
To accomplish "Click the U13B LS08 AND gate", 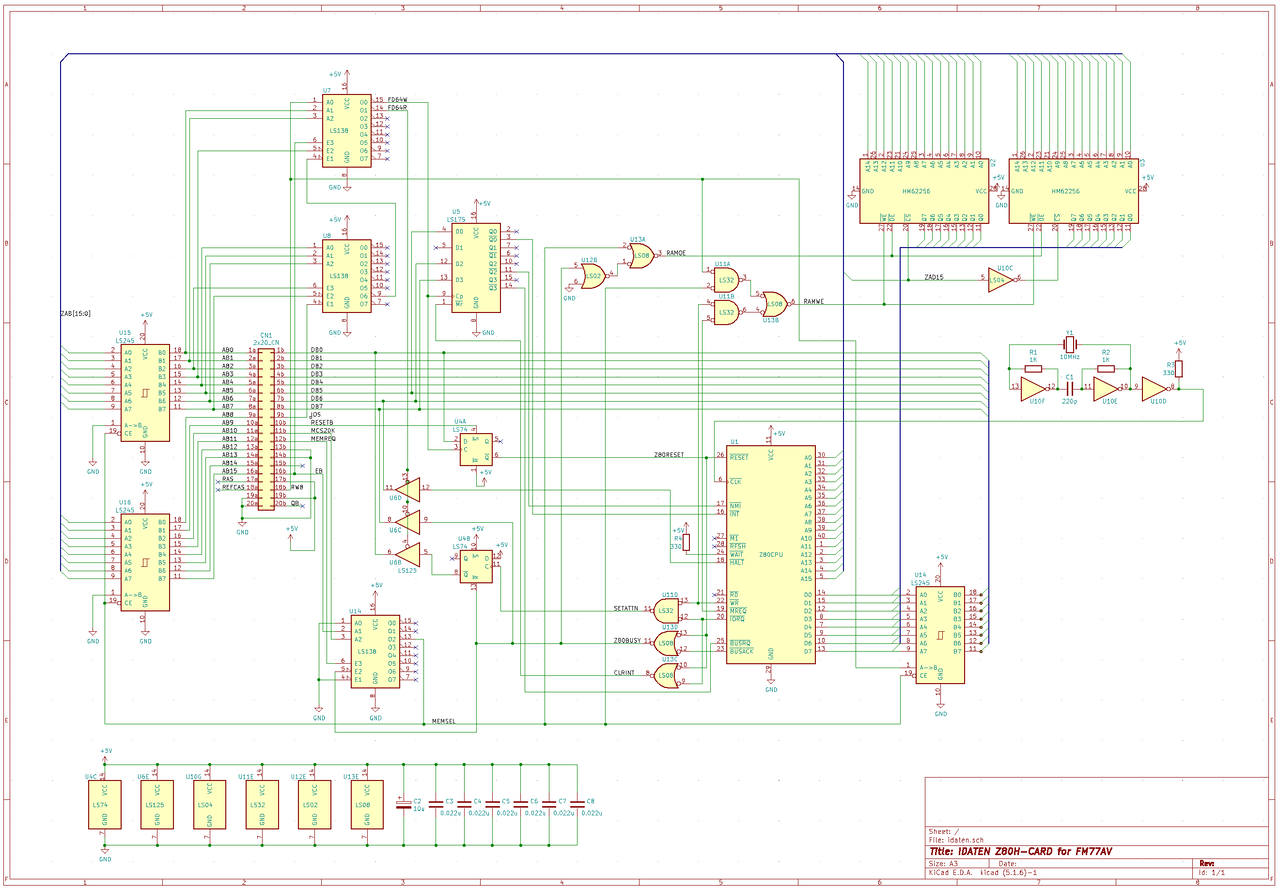I will (x=775, y=303).
